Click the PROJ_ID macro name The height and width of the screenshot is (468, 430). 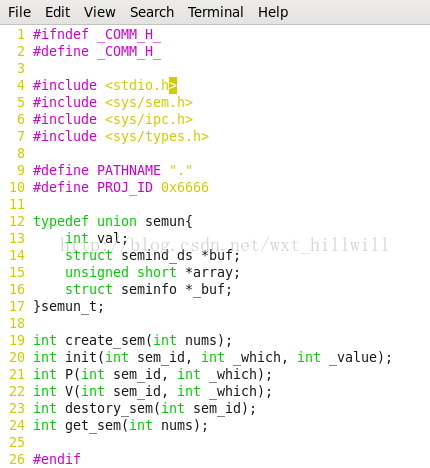[x=125, y=187]
